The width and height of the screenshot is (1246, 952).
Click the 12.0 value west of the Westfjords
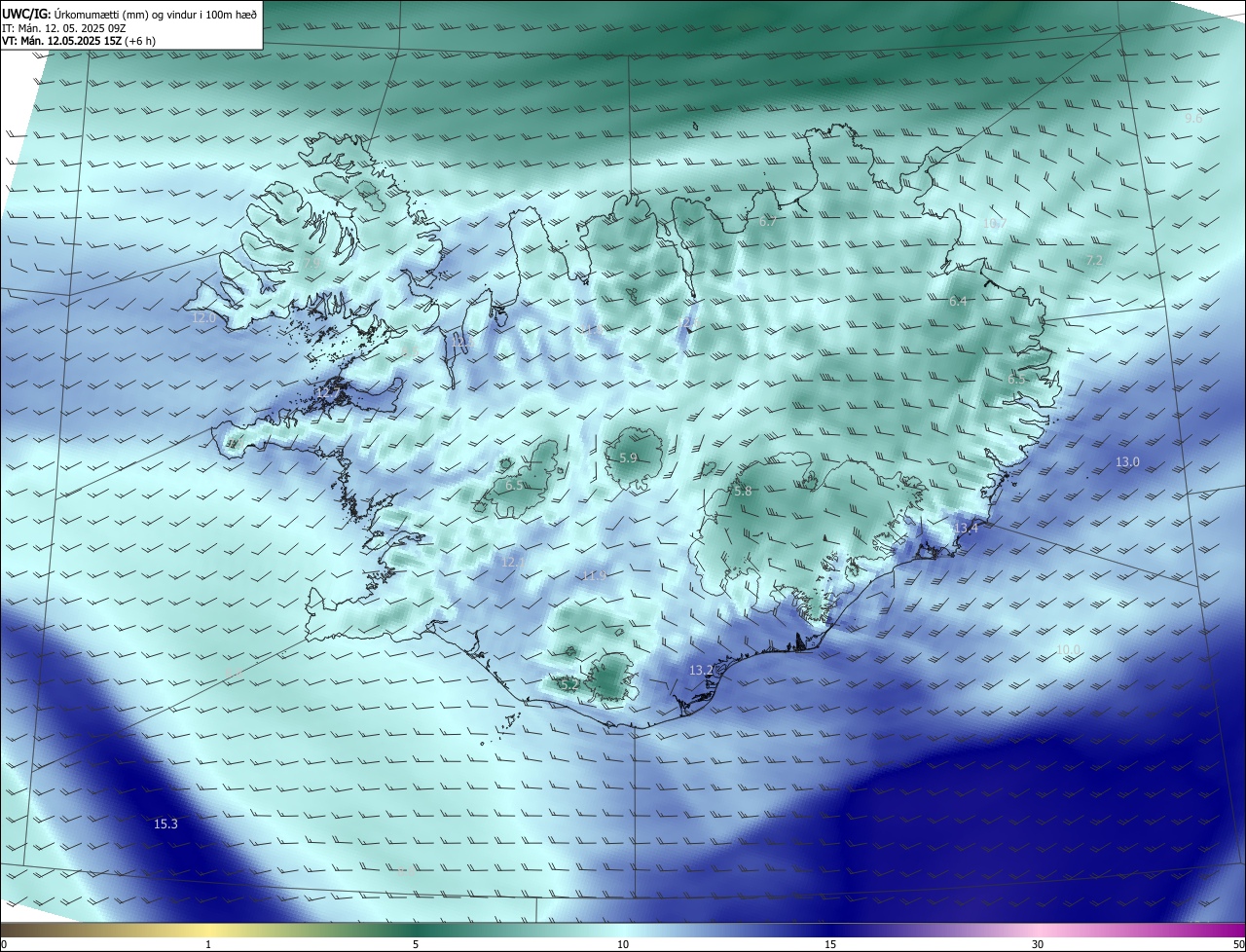pos(203,318)
